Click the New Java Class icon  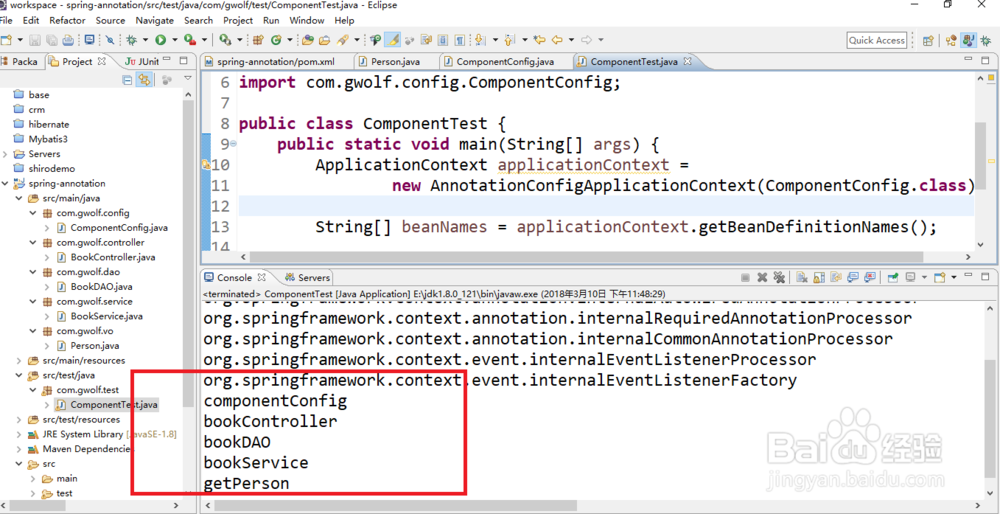(276, 40)
